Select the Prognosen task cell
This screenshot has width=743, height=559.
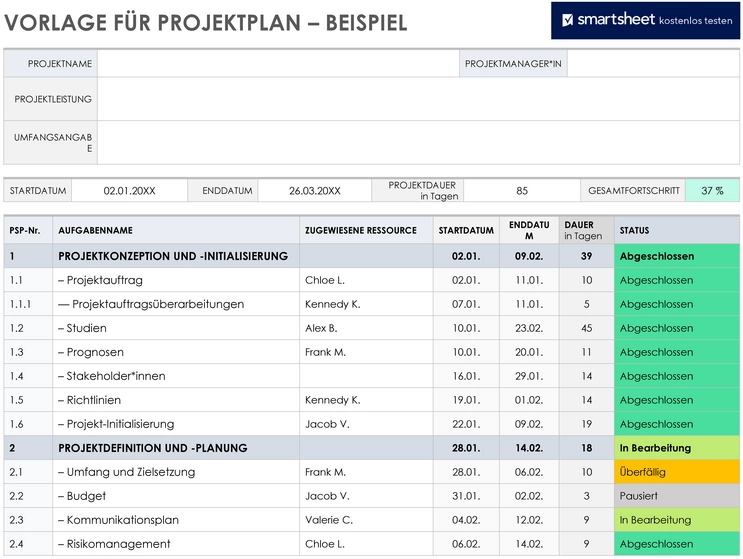(x=176, y=352)
